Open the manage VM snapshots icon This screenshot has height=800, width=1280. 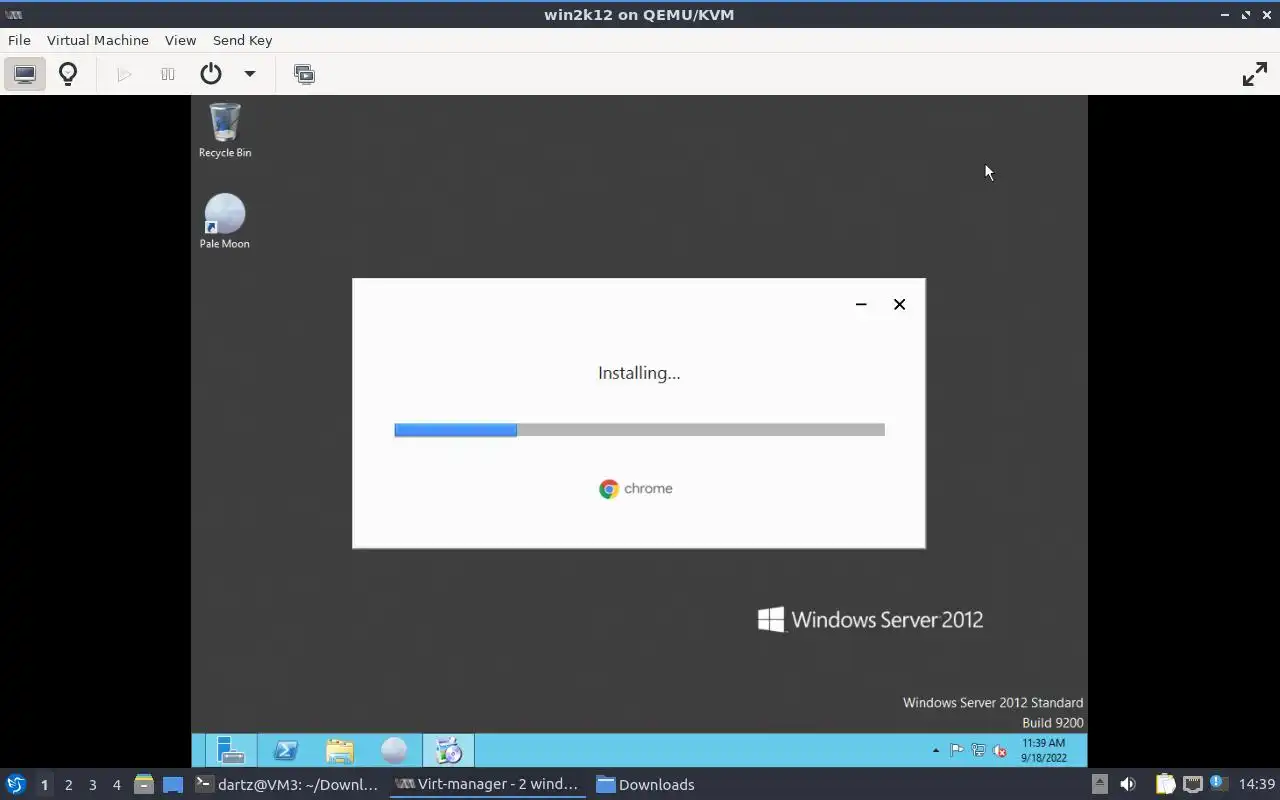304,74
